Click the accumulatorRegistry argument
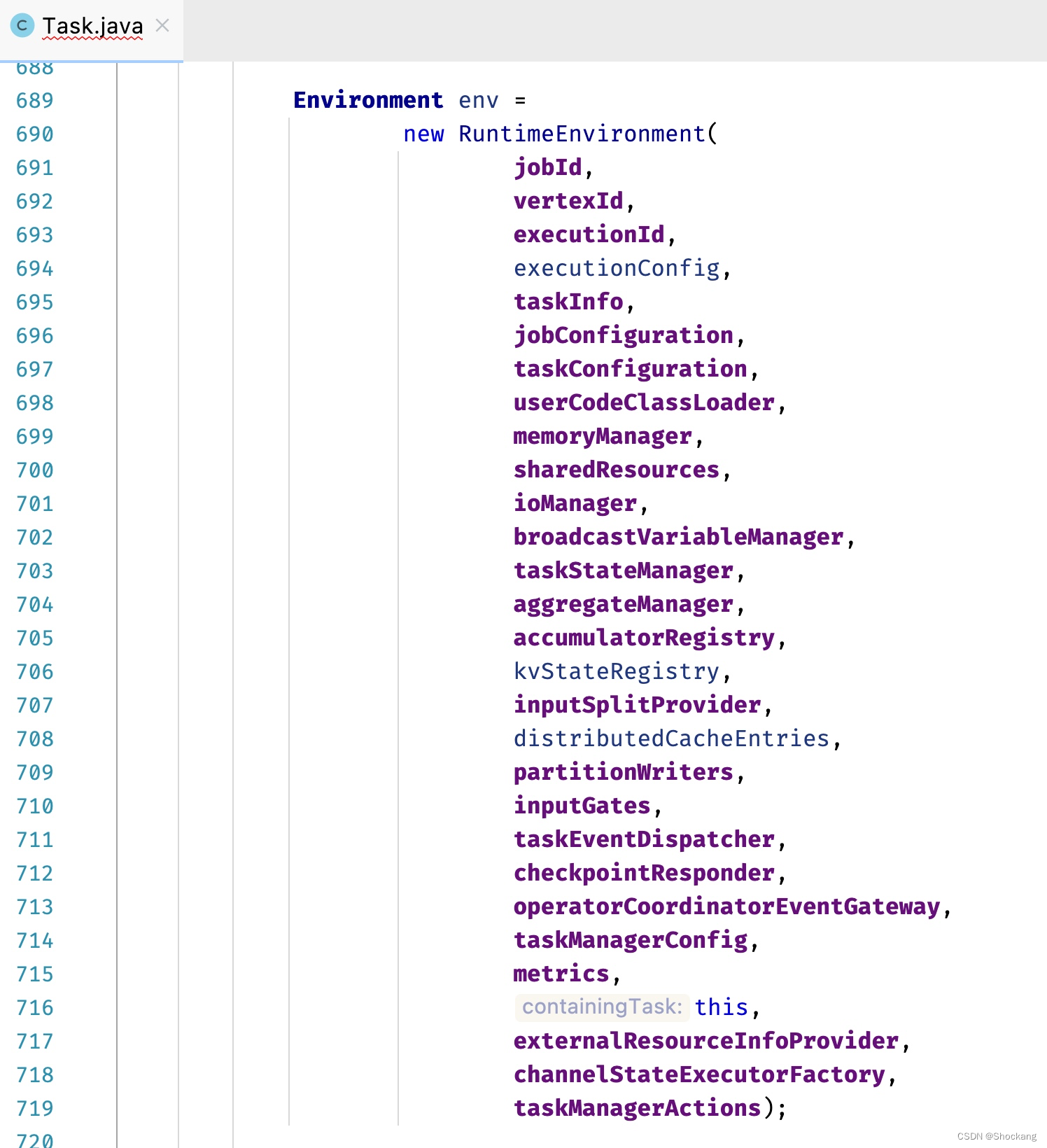 point(645,638)
